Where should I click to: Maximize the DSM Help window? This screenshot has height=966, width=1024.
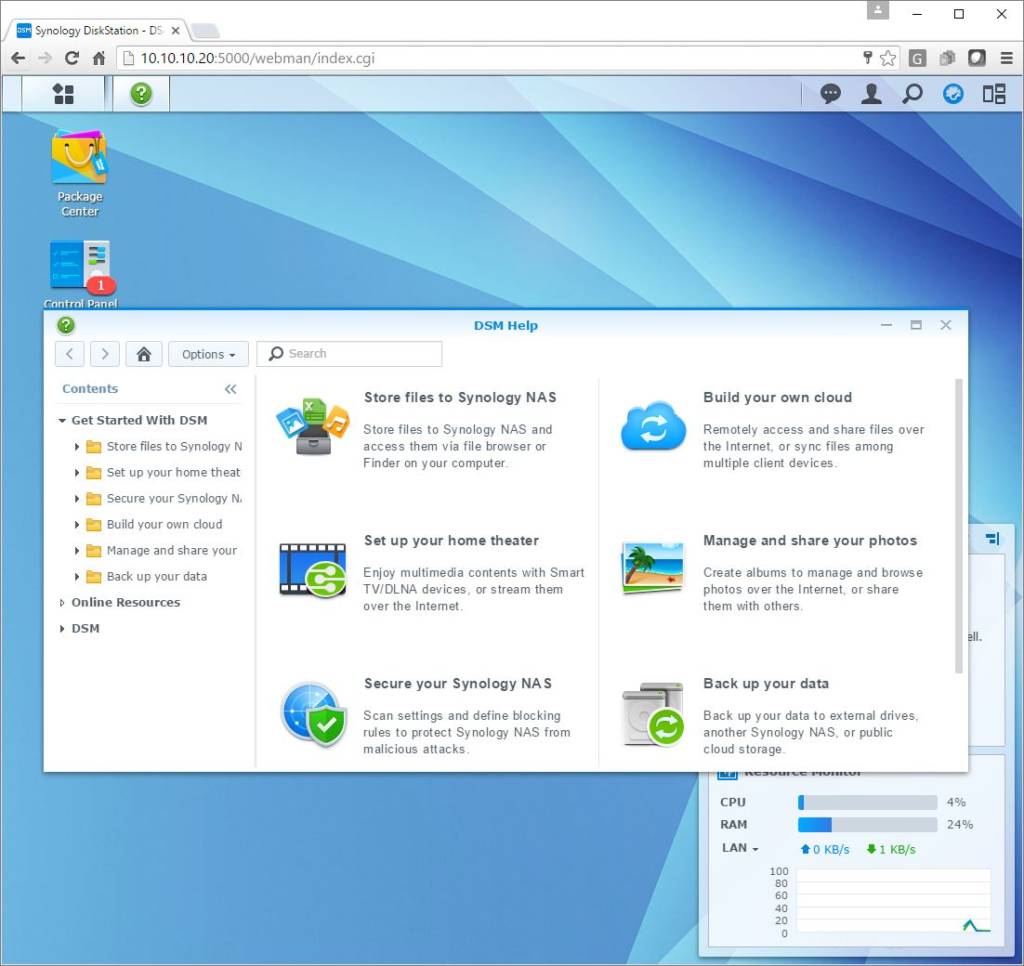pyautogui.click(x=916, y=325)
